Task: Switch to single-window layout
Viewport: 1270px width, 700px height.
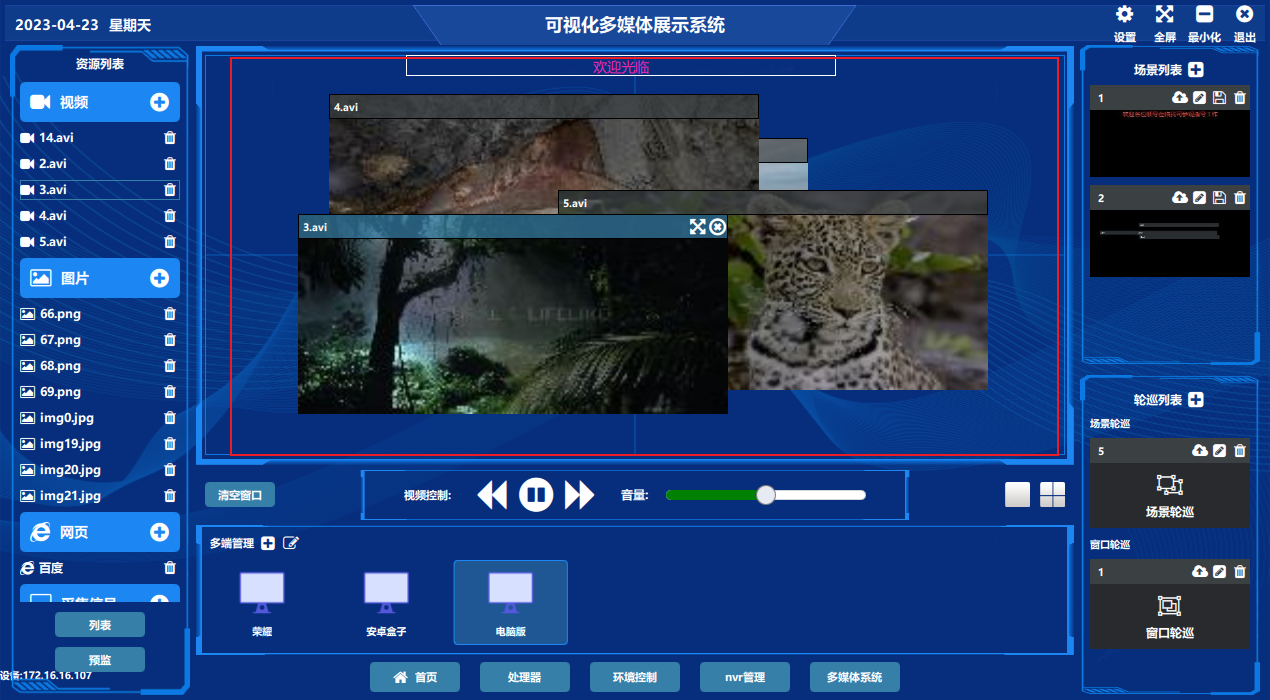Action: click(x=1018, y=495)
